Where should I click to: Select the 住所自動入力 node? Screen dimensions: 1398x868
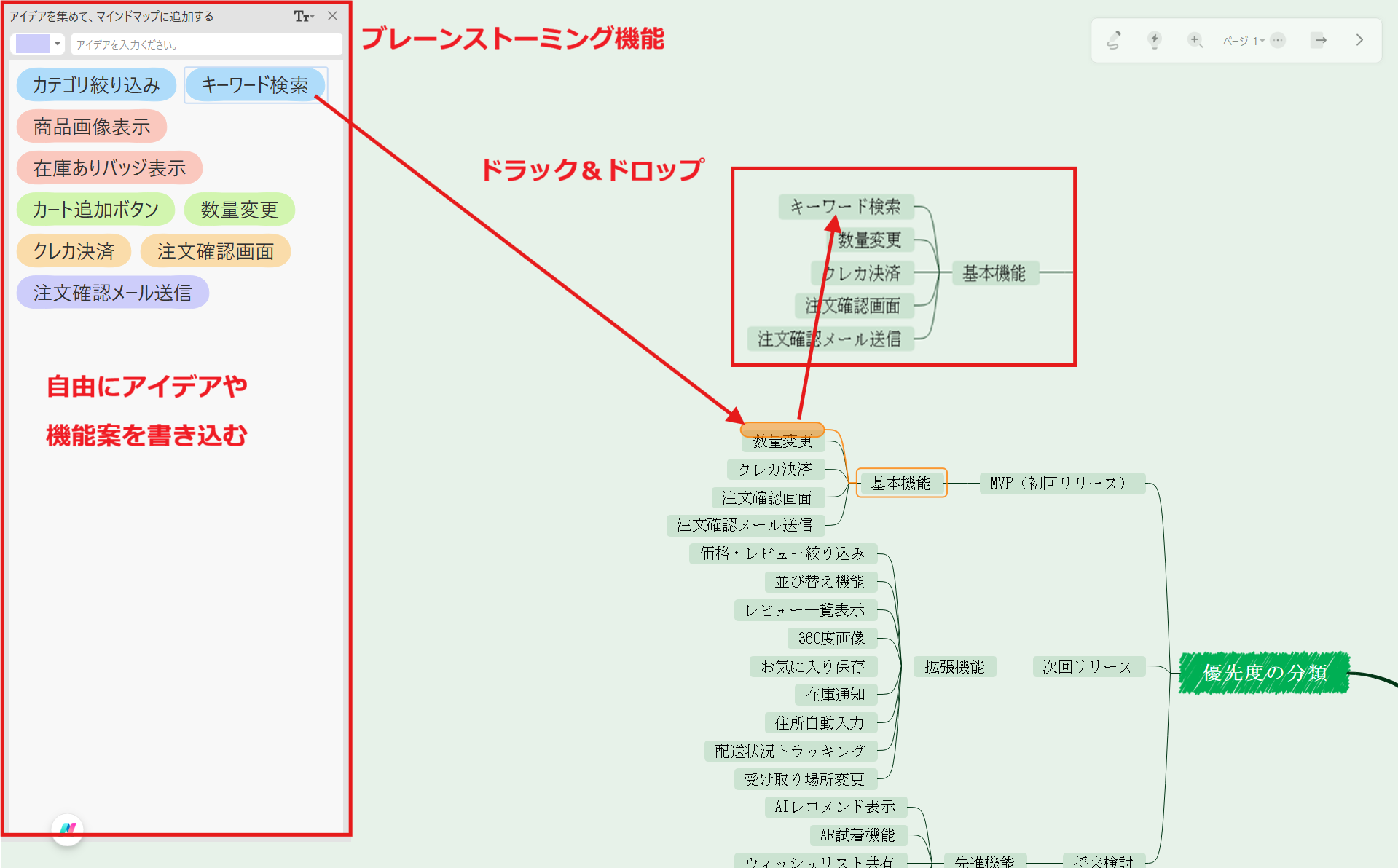pyautogui.click(x=820, y=723)
